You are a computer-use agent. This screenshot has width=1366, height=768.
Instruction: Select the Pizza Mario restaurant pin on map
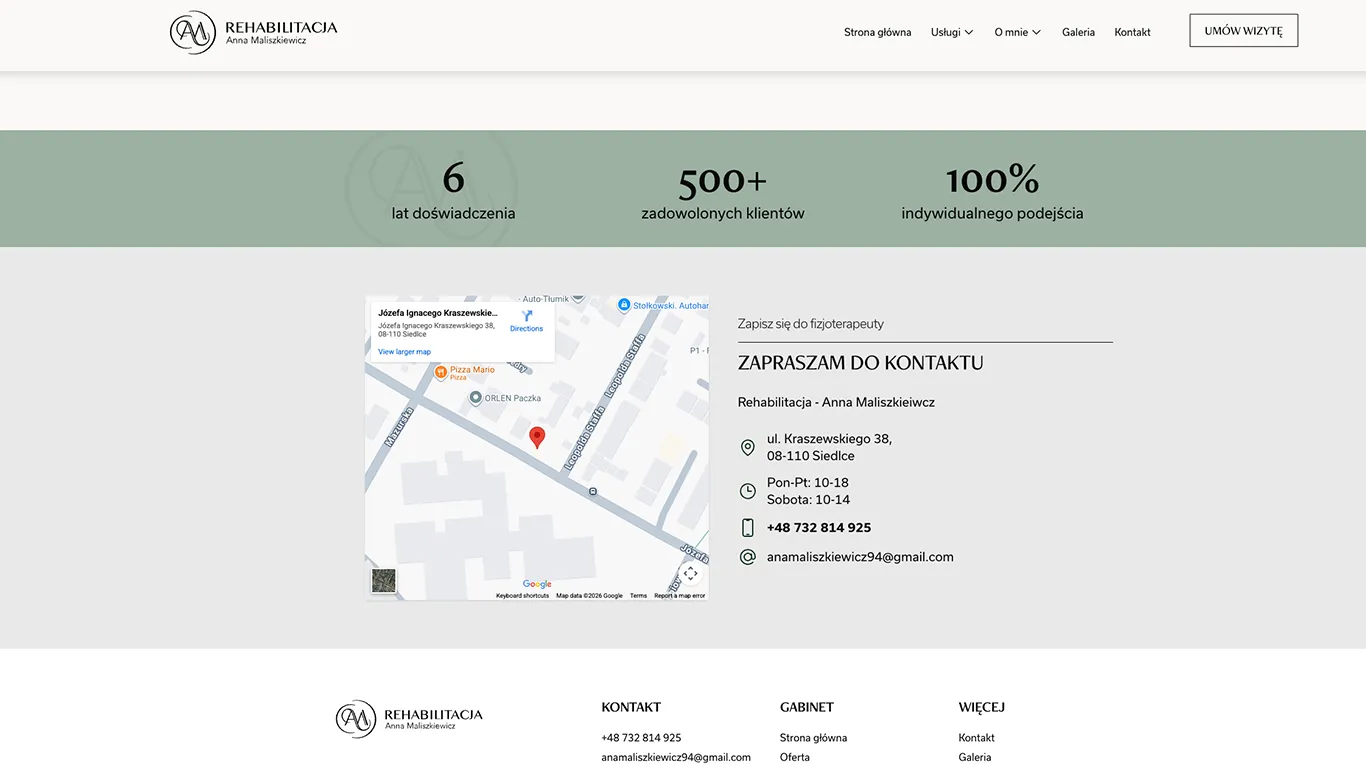[x=441, y=371]
